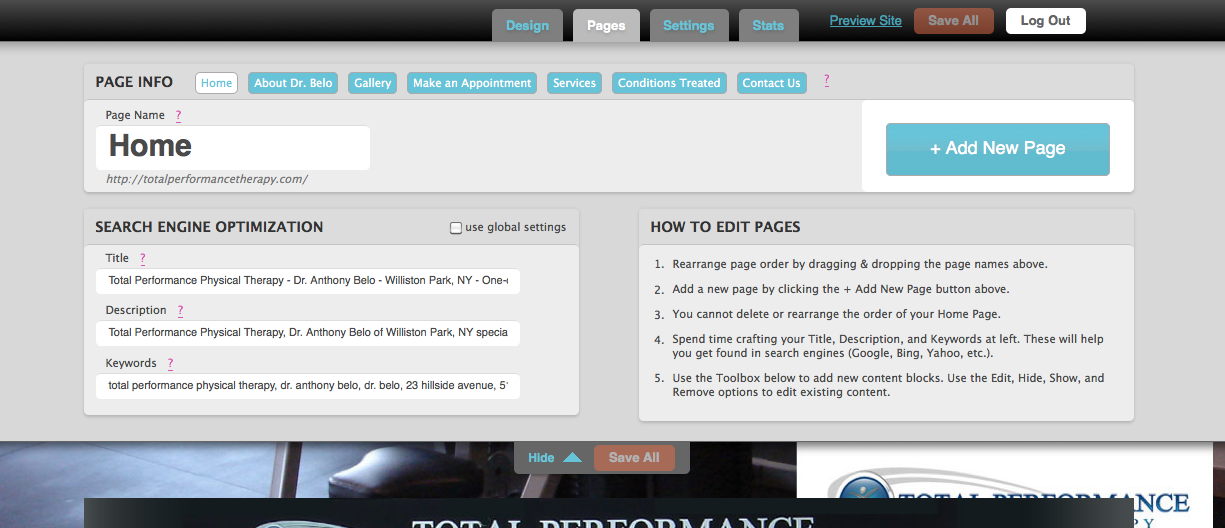Image resolution: width=1225 pixels, height=528 pixels.
Task: Open help icon next to Page Name
Action: coord(178,116)
